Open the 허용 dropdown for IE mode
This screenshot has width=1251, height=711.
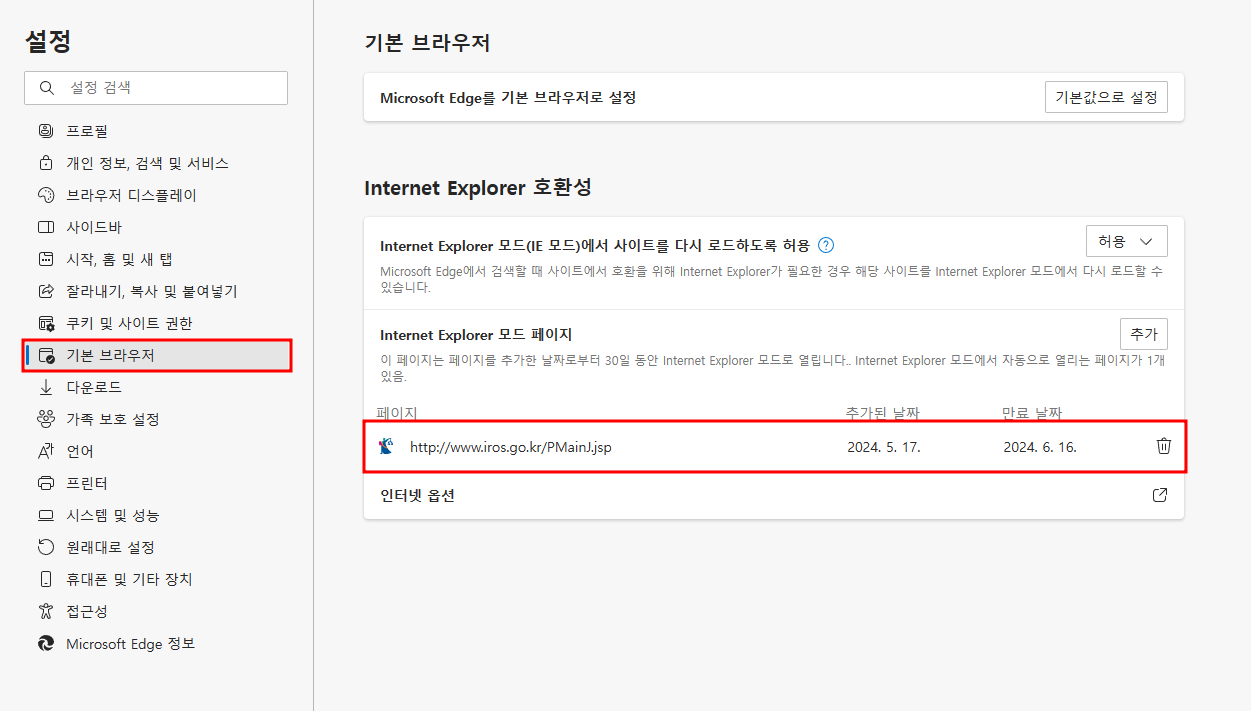pos(1127,241)
